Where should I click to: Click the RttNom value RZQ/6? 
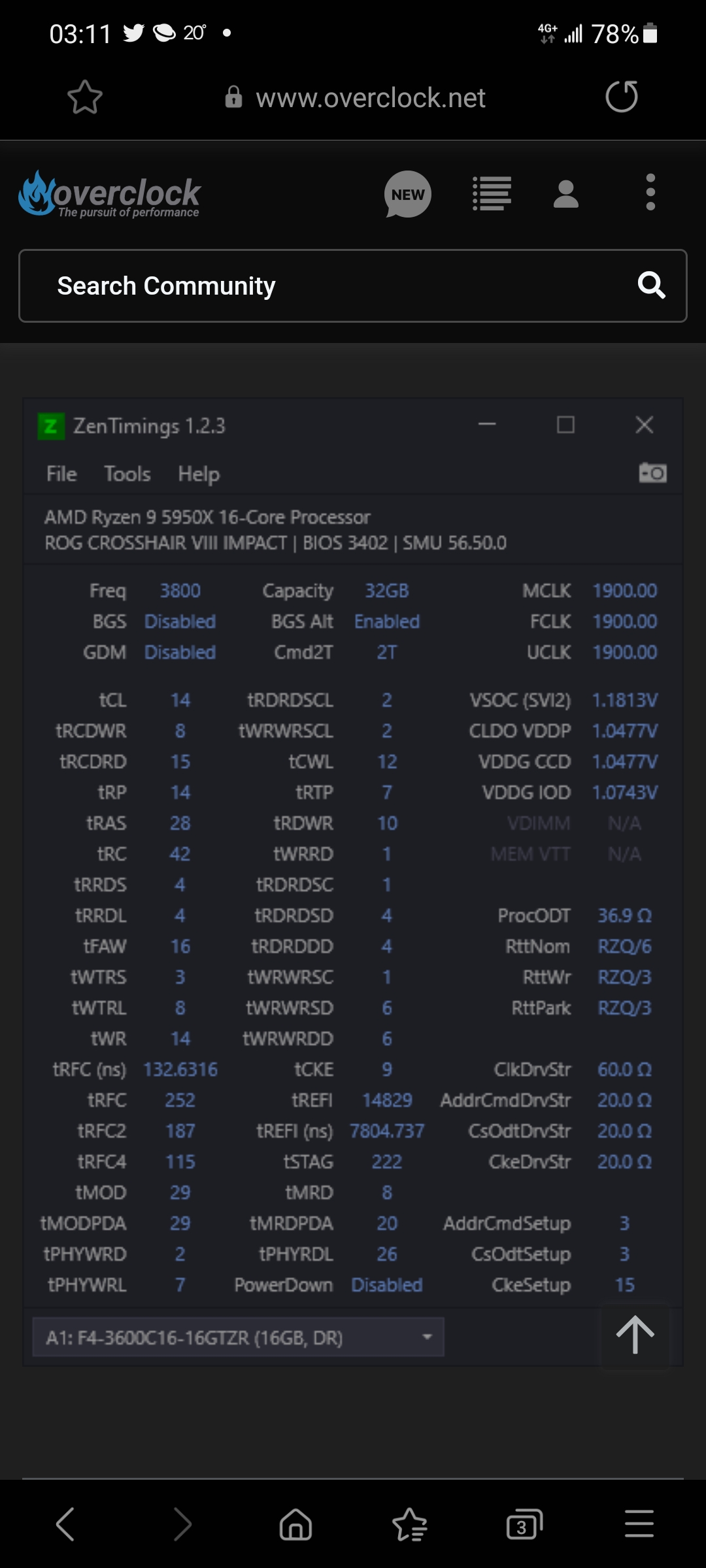(625, 946)
